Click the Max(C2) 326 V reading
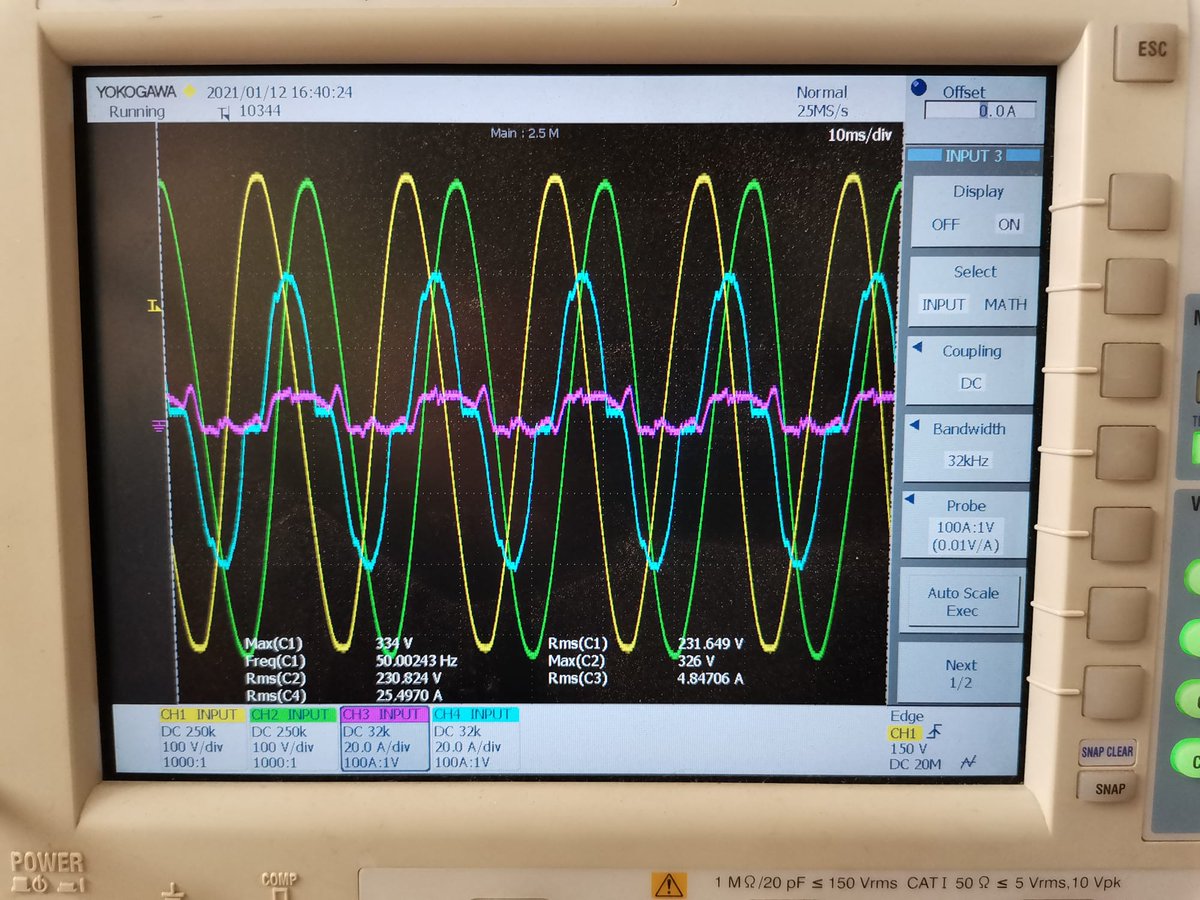The width and height of the screenshot is (1200, 900). click(631, 661)
